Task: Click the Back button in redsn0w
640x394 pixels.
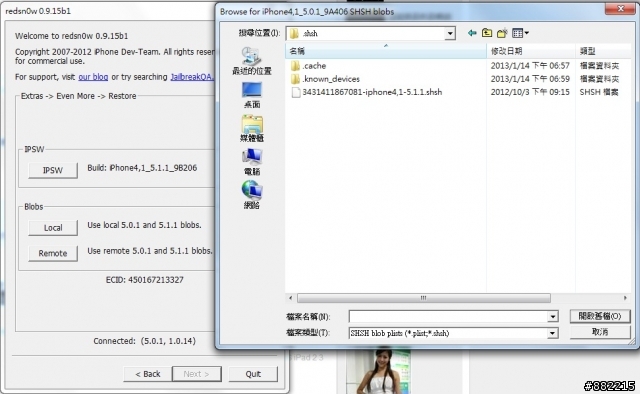Action: click(148, 374)
